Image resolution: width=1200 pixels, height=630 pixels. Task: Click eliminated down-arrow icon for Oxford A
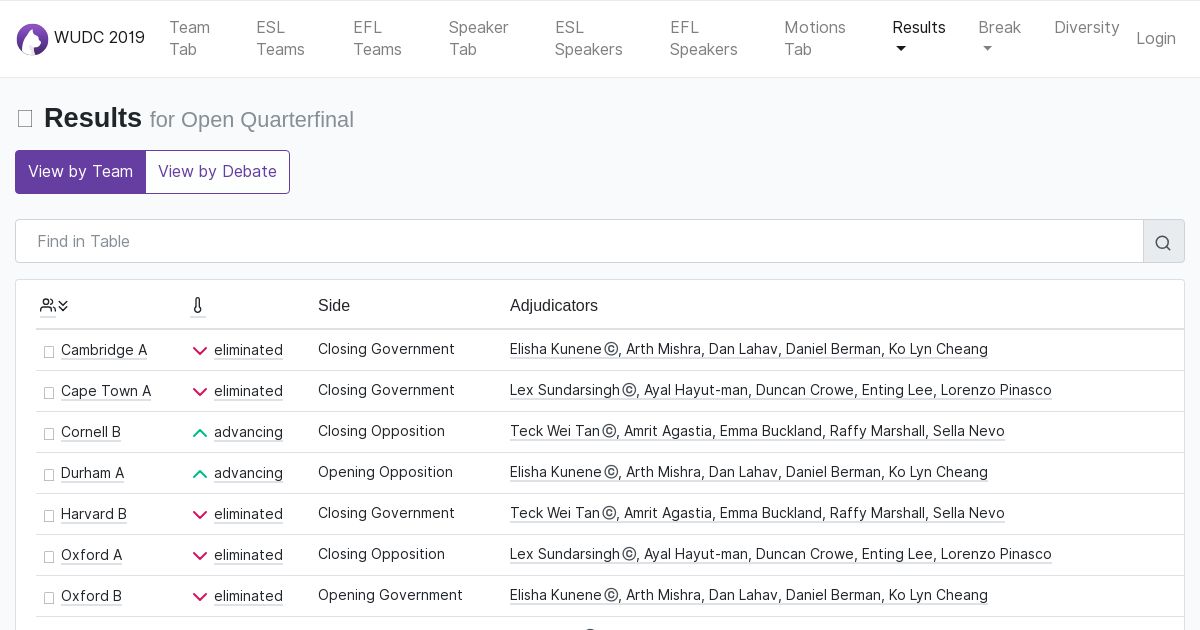[x=200, y=556]
